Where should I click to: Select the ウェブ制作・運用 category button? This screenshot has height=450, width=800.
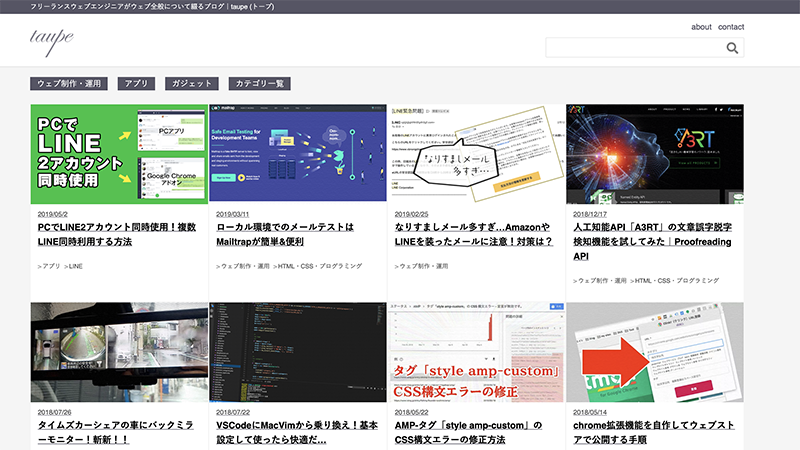pos(69,84)
